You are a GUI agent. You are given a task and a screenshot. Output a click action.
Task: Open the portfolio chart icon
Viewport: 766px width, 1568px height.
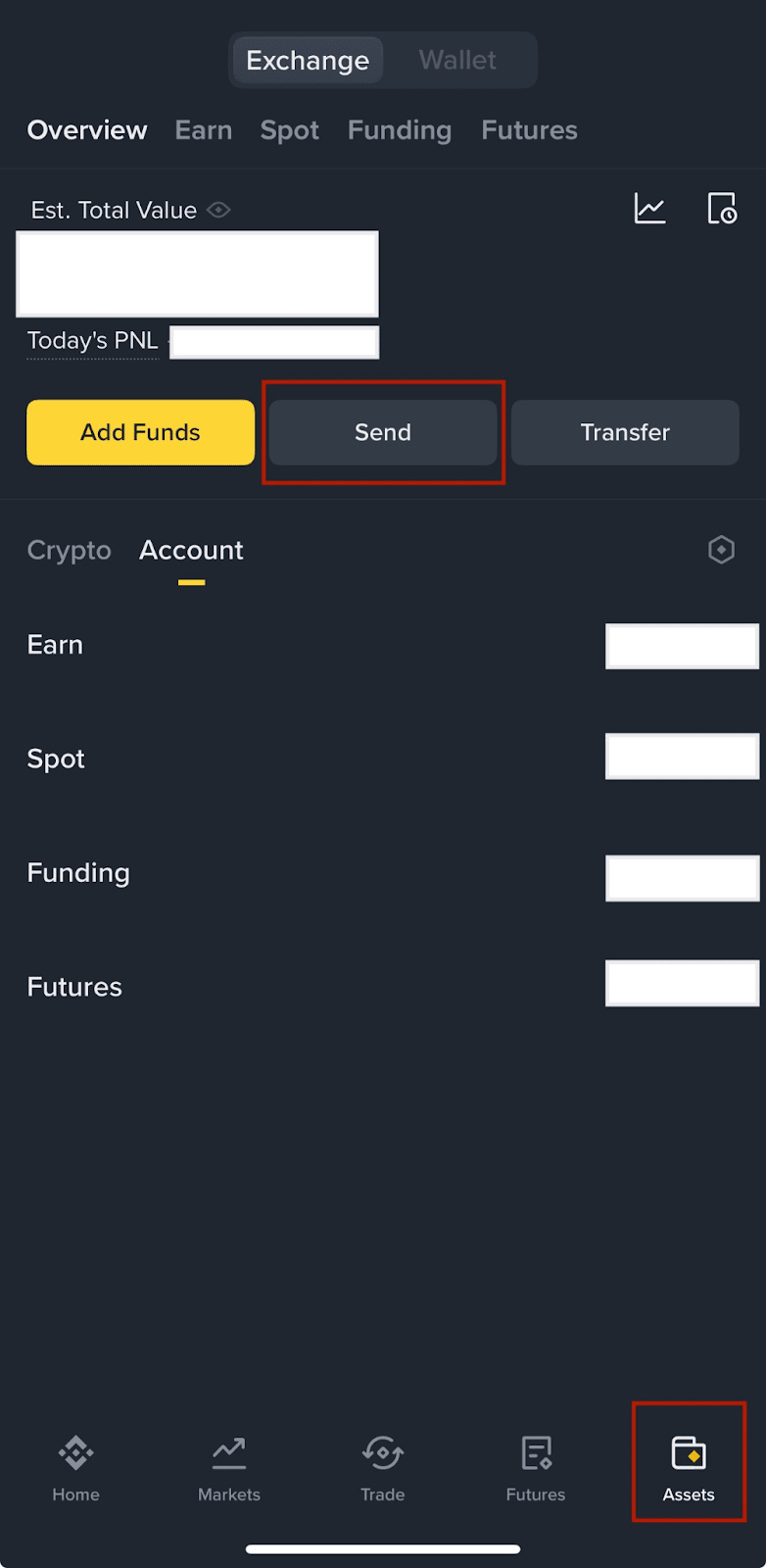[649, 209]
